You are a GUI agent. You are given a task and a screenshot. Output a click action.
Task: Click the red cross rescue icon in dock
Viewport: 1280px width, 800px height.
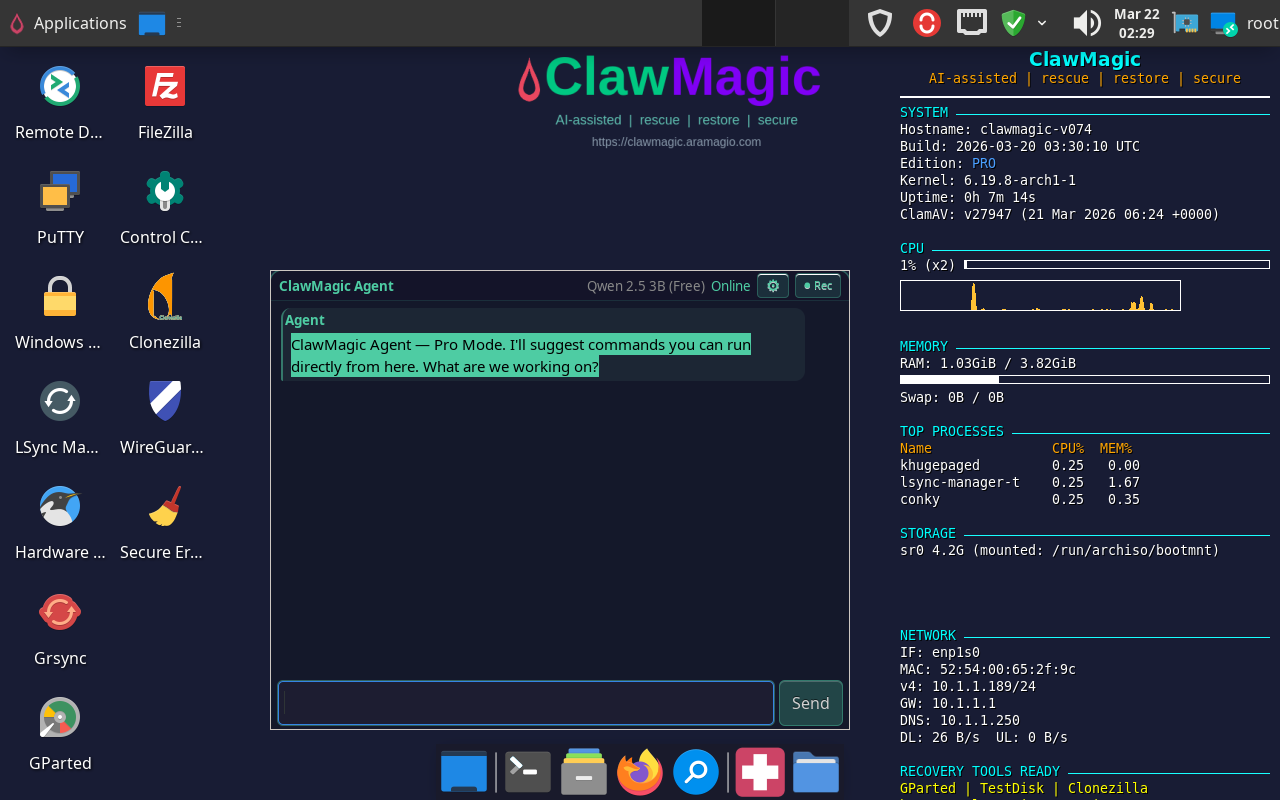click(x=760, y=772)
